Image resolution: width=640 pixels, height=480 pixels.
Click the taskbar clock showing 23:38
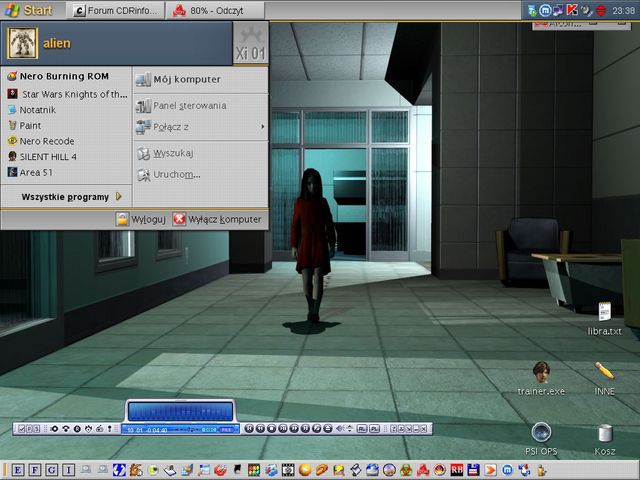tap(623, 11)
